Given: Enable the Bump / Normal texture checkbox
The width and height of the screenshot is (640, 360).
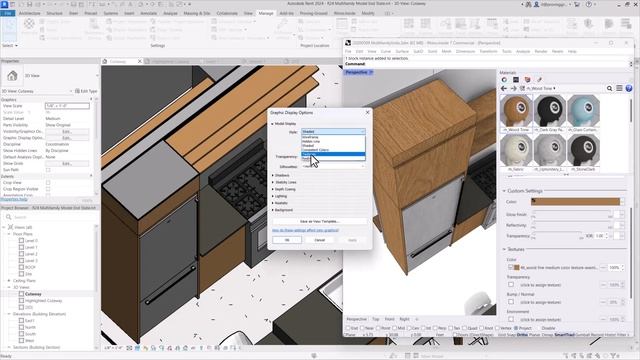Looking at the screenshot, I should (511, 302).
